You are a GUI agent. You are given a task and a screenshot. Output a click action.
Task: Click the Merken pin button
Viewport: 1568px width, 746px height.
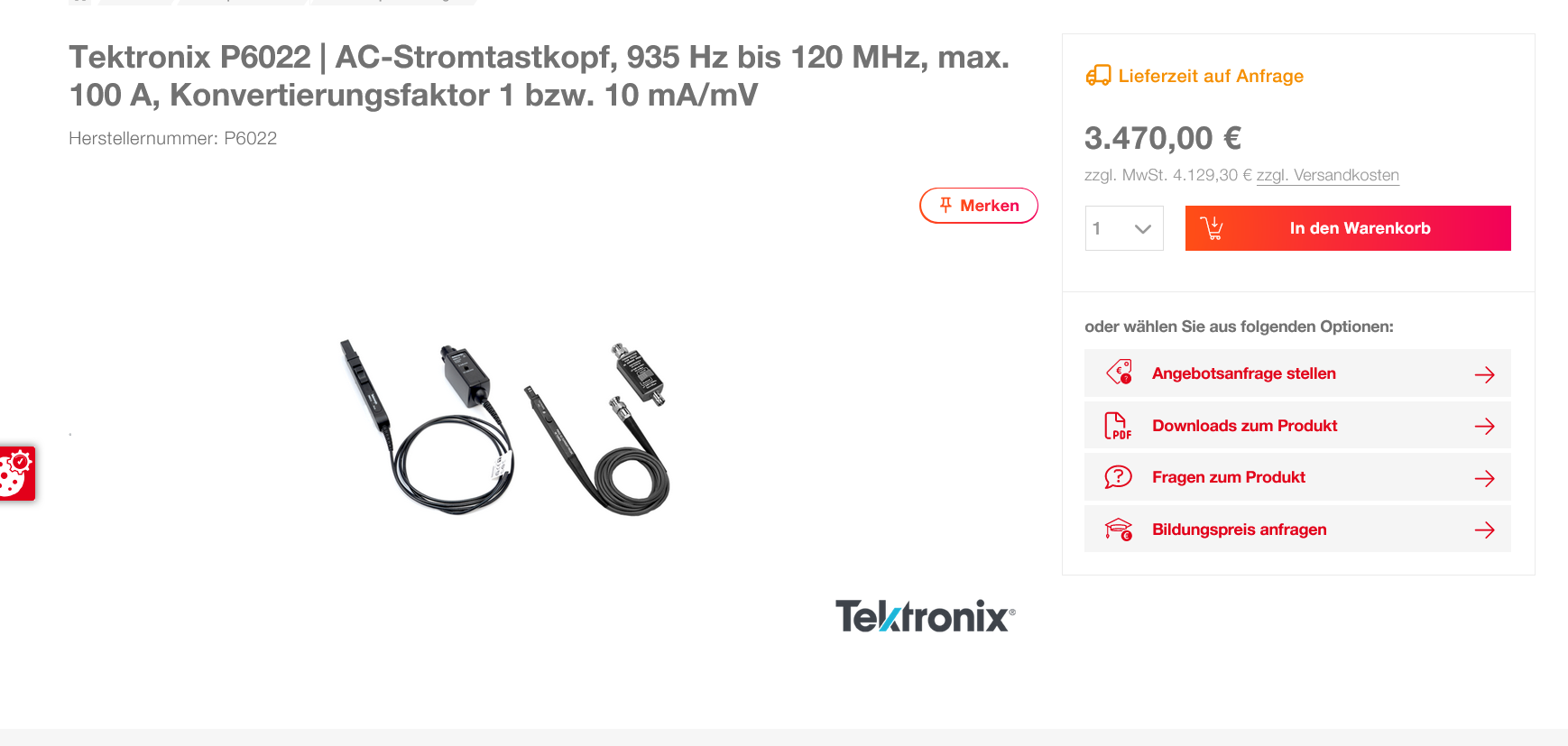point(979,206)
